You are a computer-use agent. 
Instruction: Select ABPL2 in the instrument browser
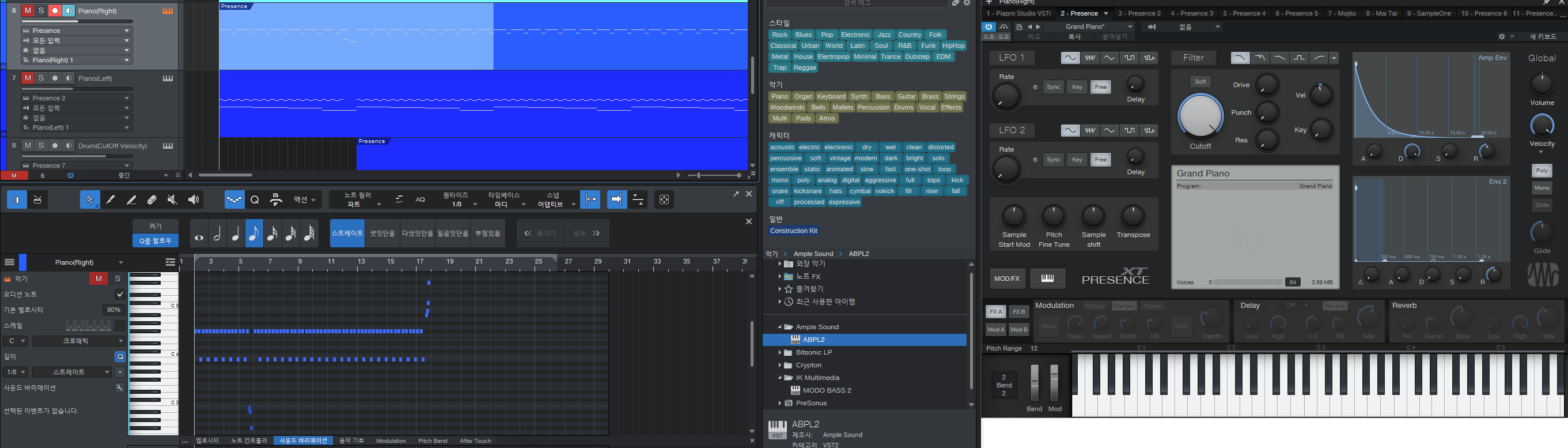(x=864, y=340)
